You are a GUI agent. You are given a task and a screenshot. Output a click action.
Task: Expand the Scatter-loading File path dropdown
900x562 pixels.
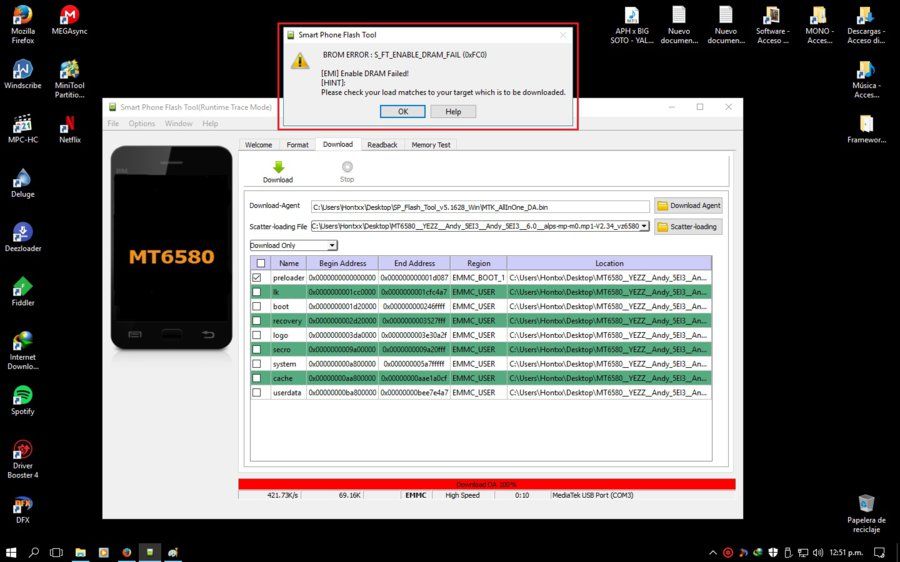pos(645,226)
